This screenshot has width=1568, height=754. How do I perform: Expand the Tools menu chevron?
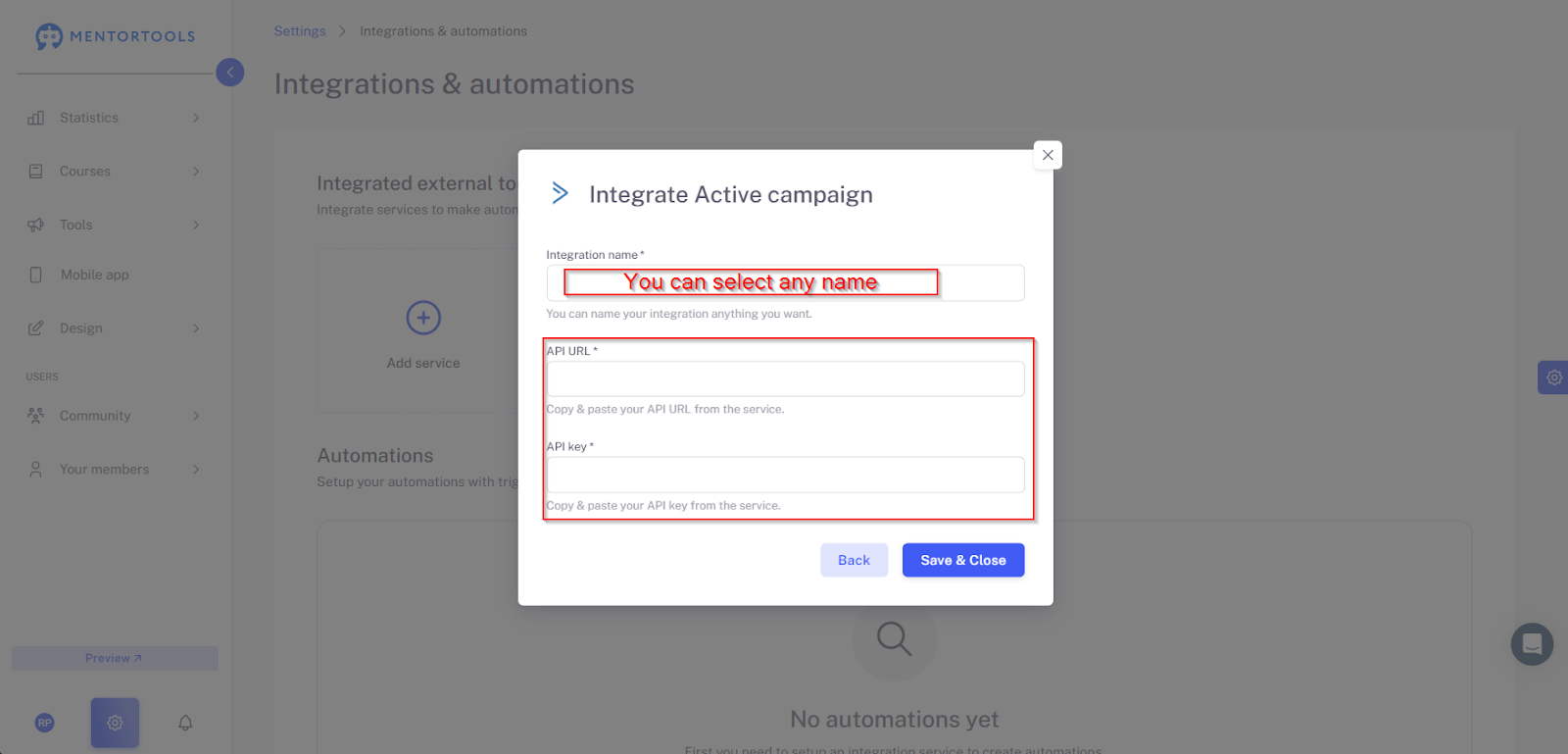tap(196, 225)
